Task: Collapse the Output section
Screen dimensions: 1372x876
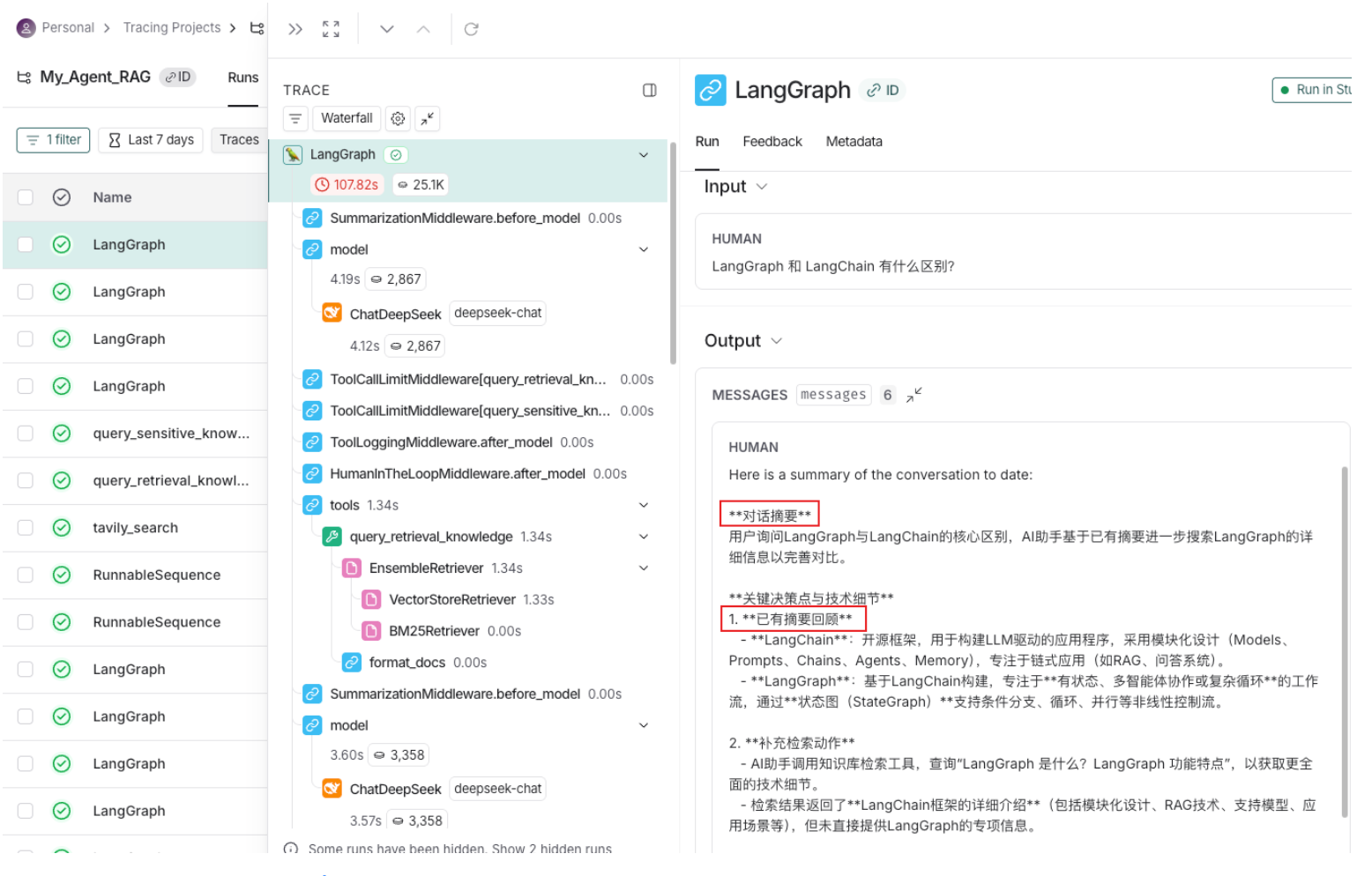Action: pos(776,341)
